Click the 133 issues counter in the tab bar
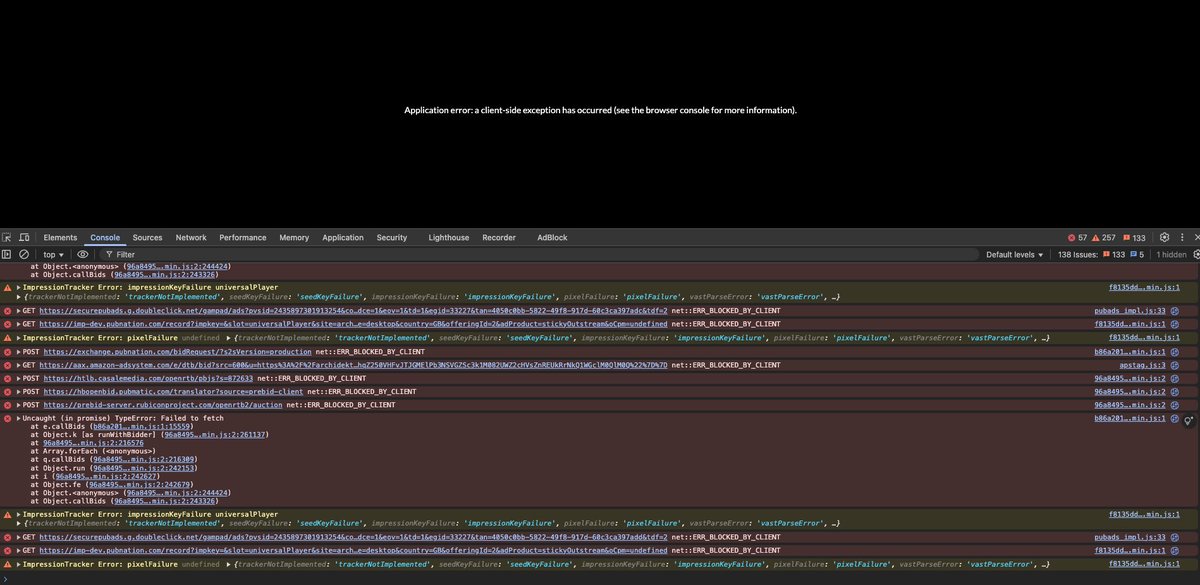Viewport: 1200px width, 585px height. (x=1134, y=237)
